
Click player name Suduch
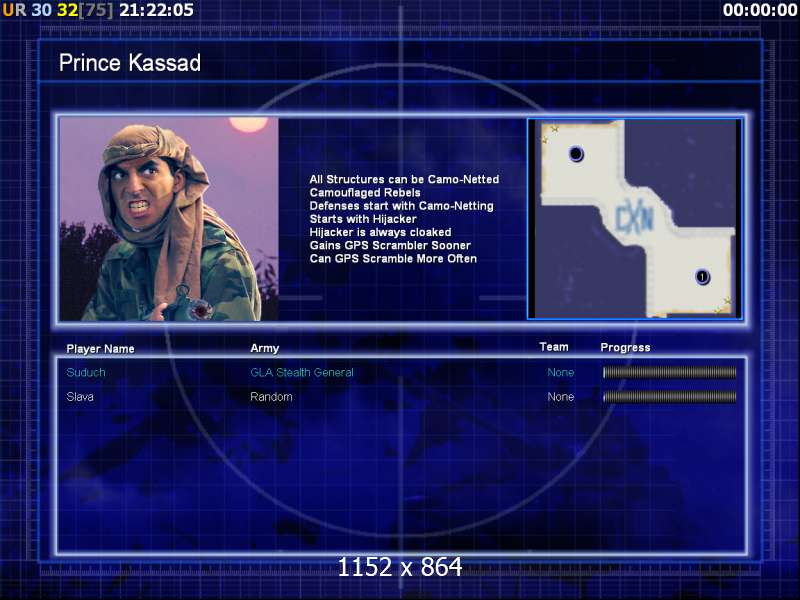(x=86, y=372)
